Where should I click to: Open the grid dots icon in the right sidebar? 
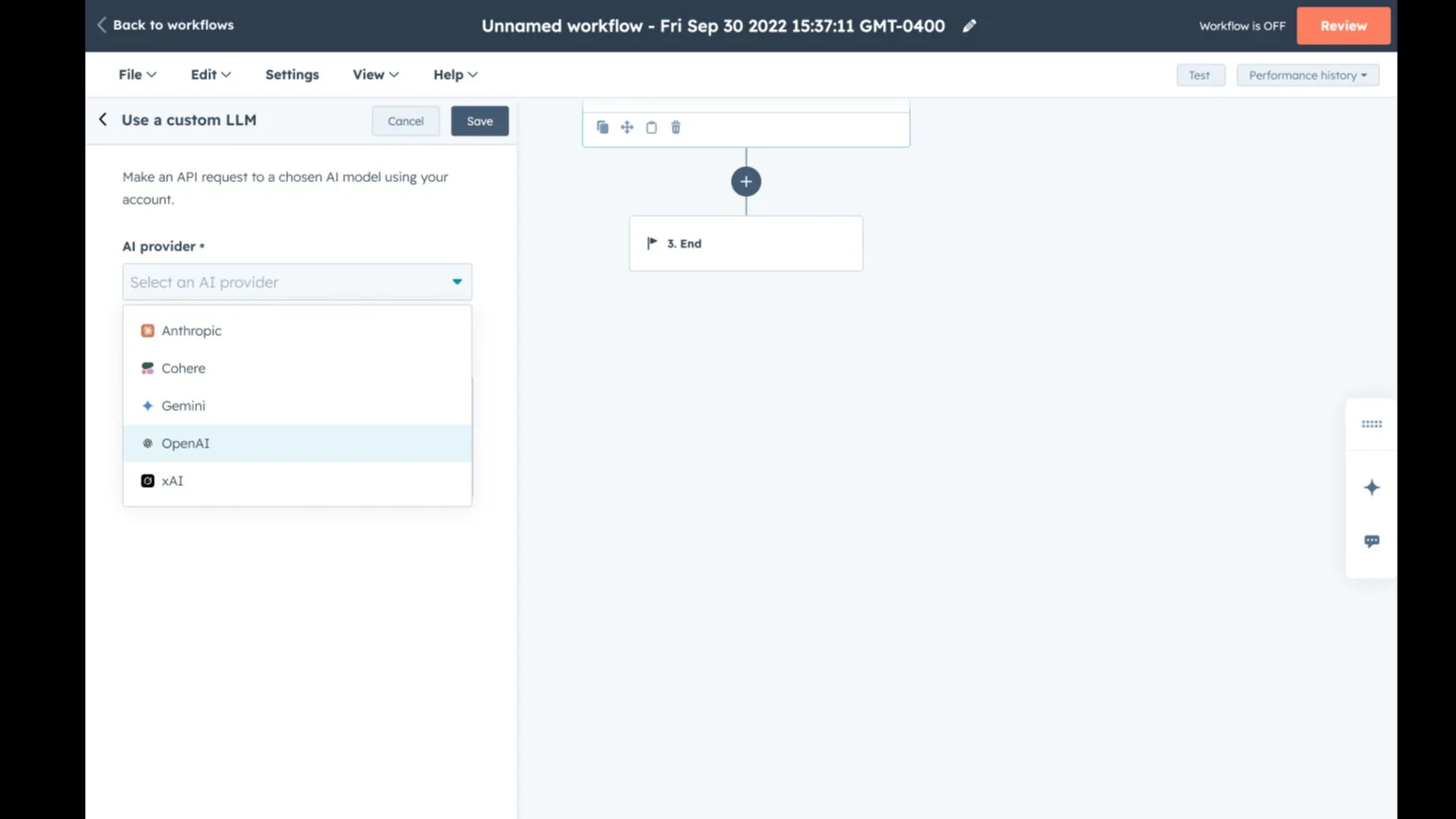tap(1372, 424)
